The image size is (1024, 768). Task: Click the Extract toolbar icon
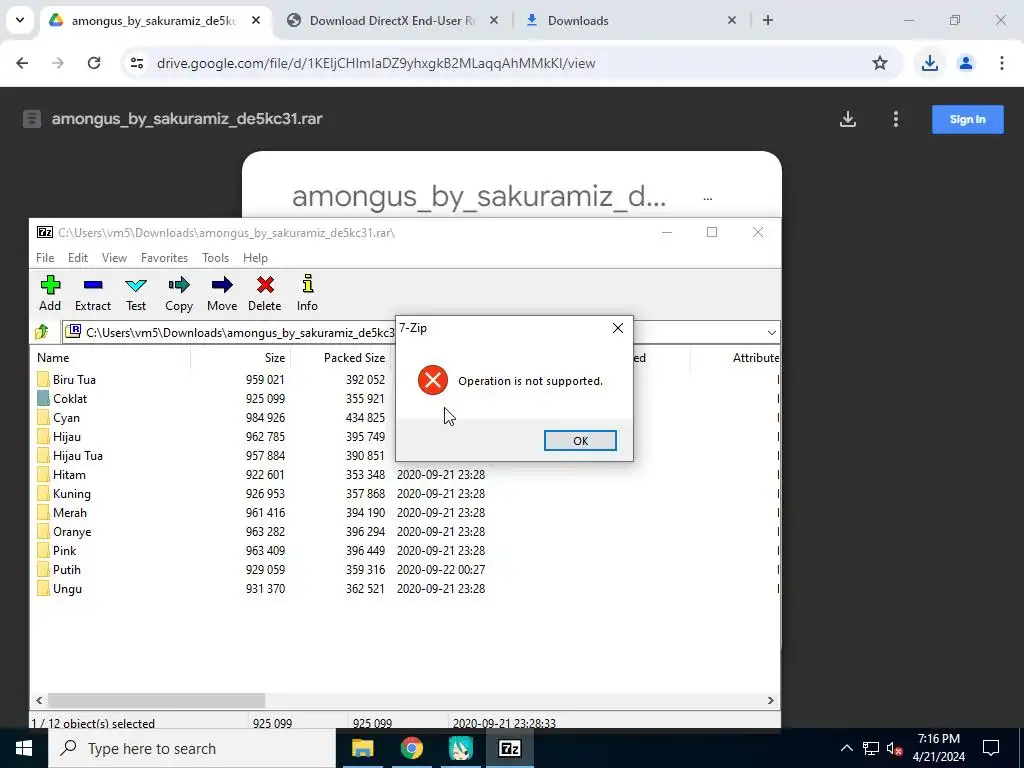coord(93,285)
